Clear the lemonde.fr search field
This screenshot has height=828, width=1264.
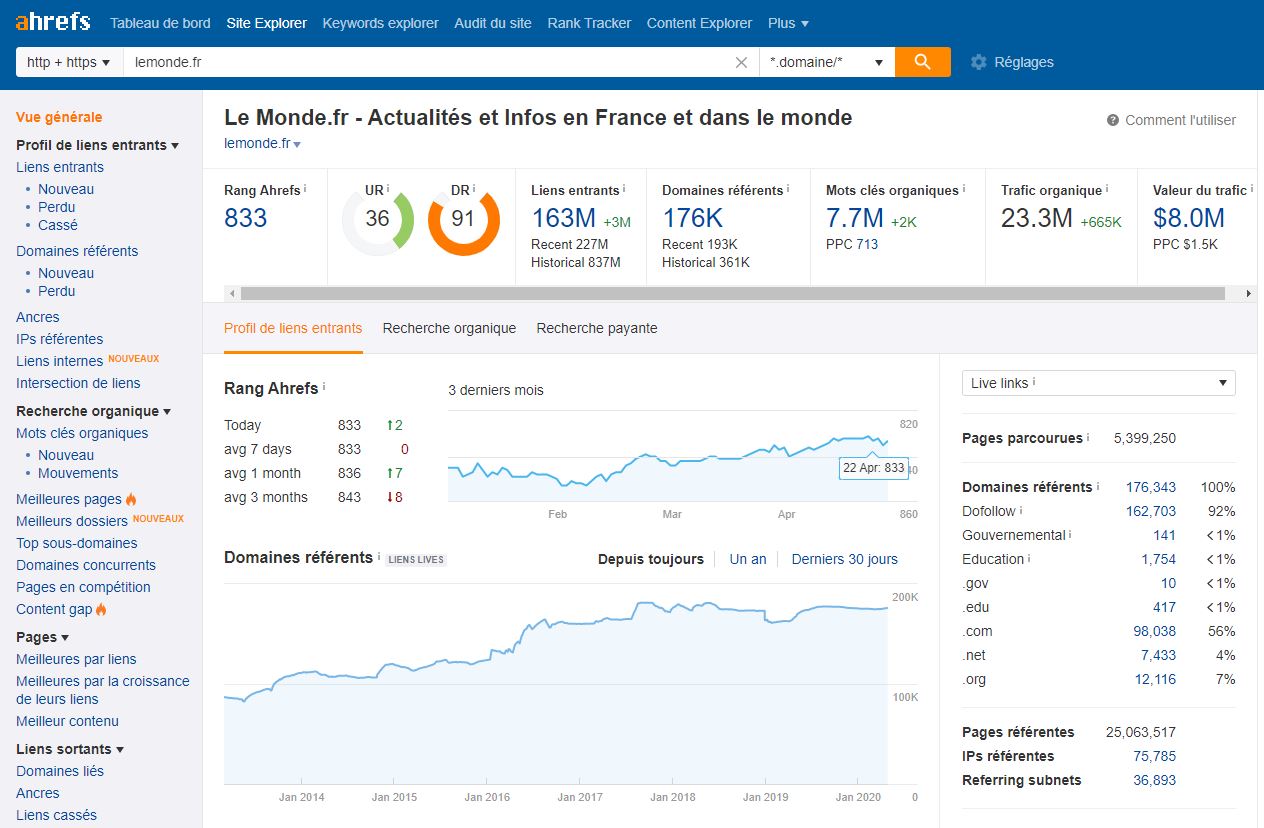[741, 62]
